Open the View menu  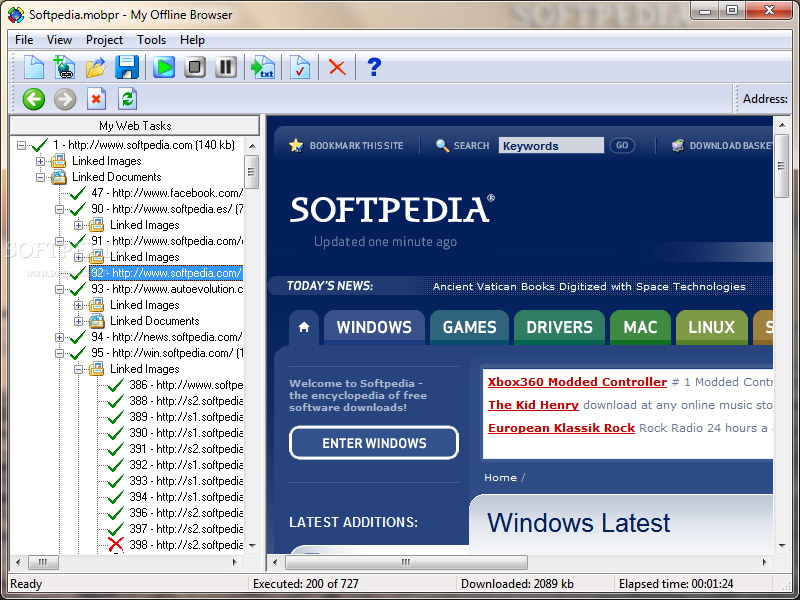pyautogui.click(x=59, y=40)
